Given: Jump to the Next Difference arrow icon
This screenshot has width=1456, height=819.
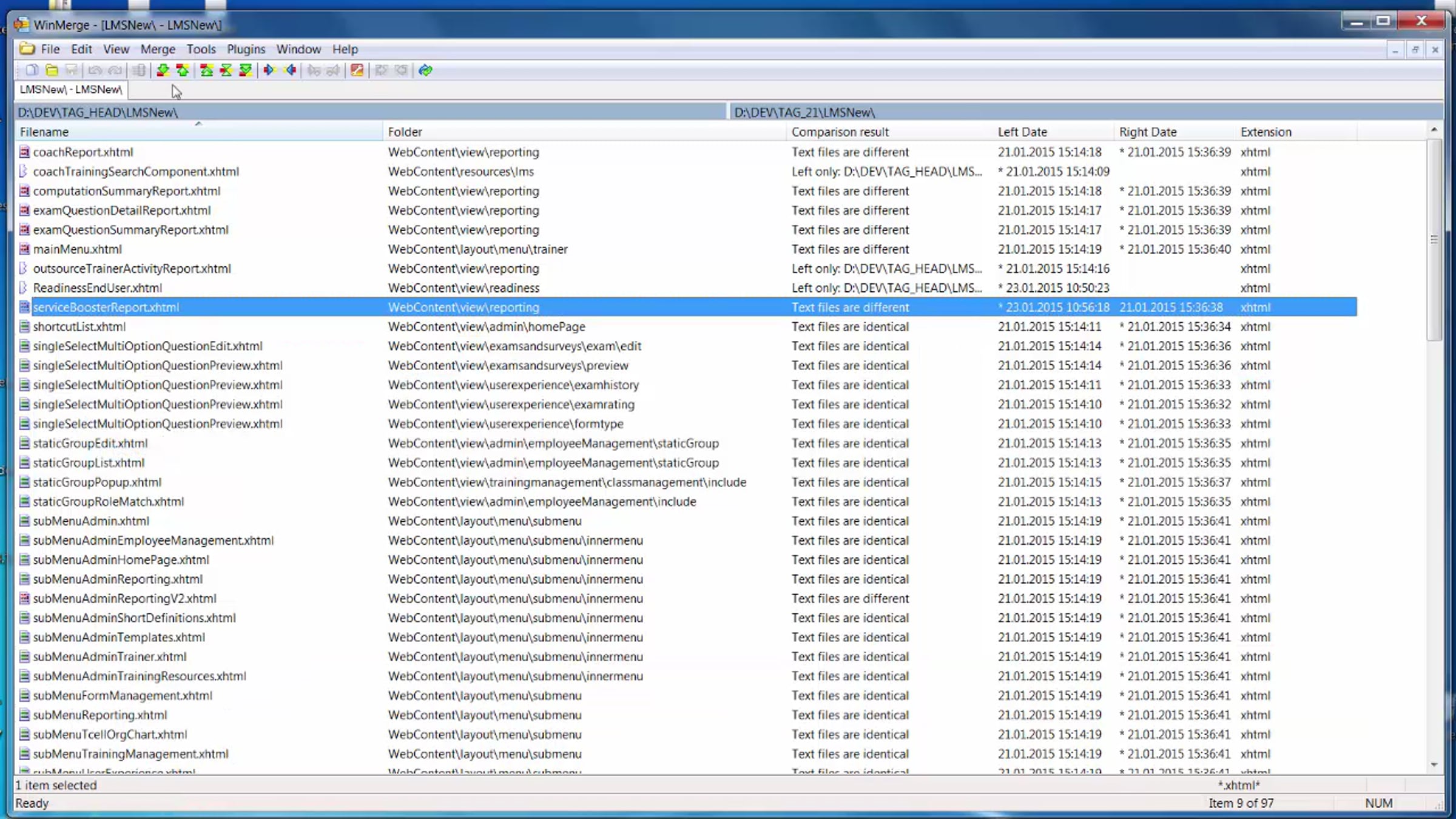Looking at the screenshot, I should 163,70.
